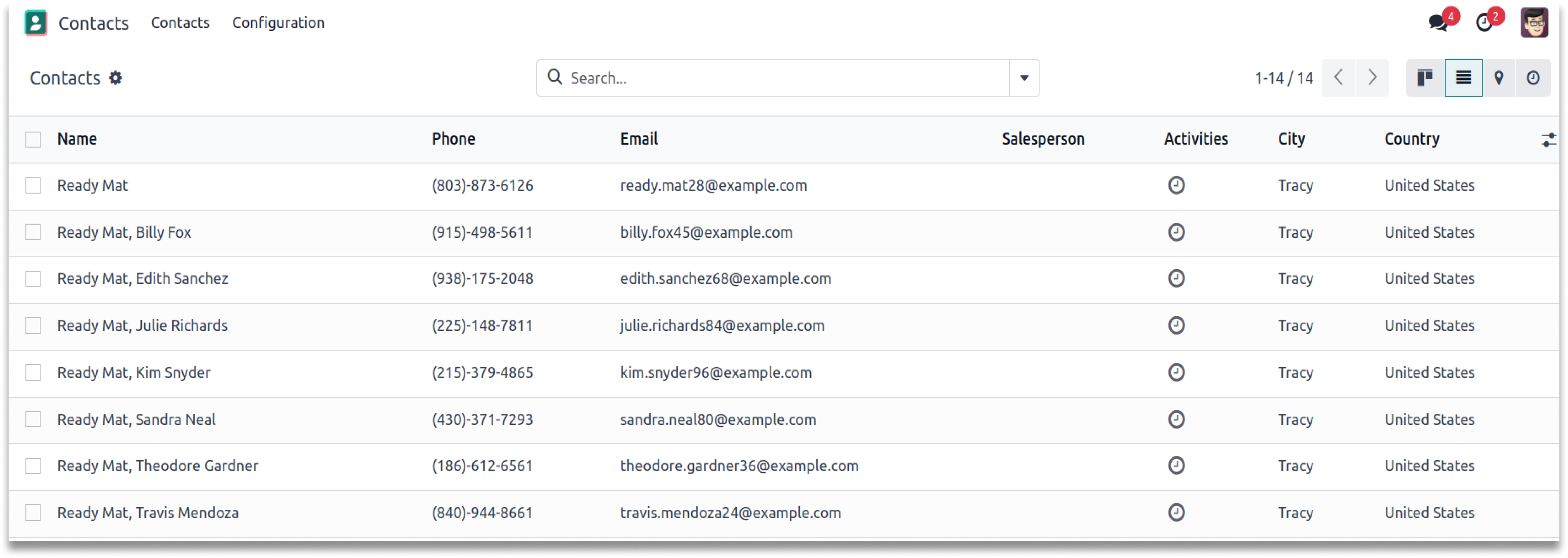Open the Contacts menu in top bar

click(180, 23)
